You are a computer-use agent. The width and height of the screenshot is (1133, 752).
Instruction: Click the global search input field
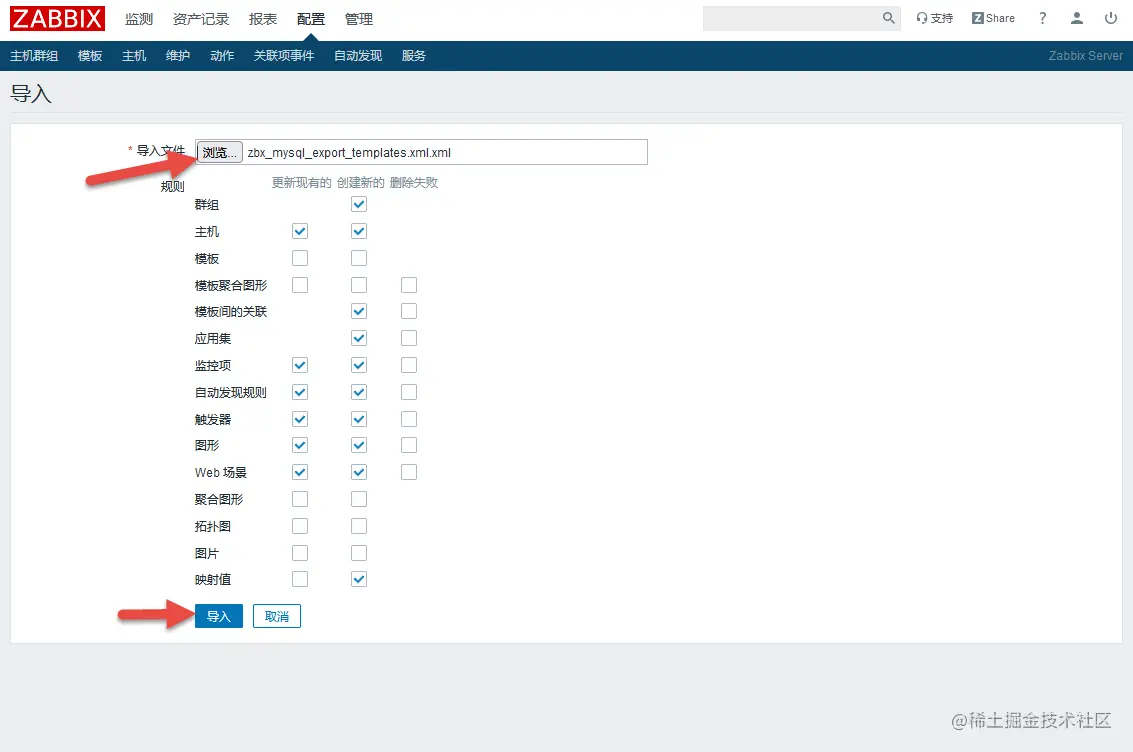[x=790, y=17]
